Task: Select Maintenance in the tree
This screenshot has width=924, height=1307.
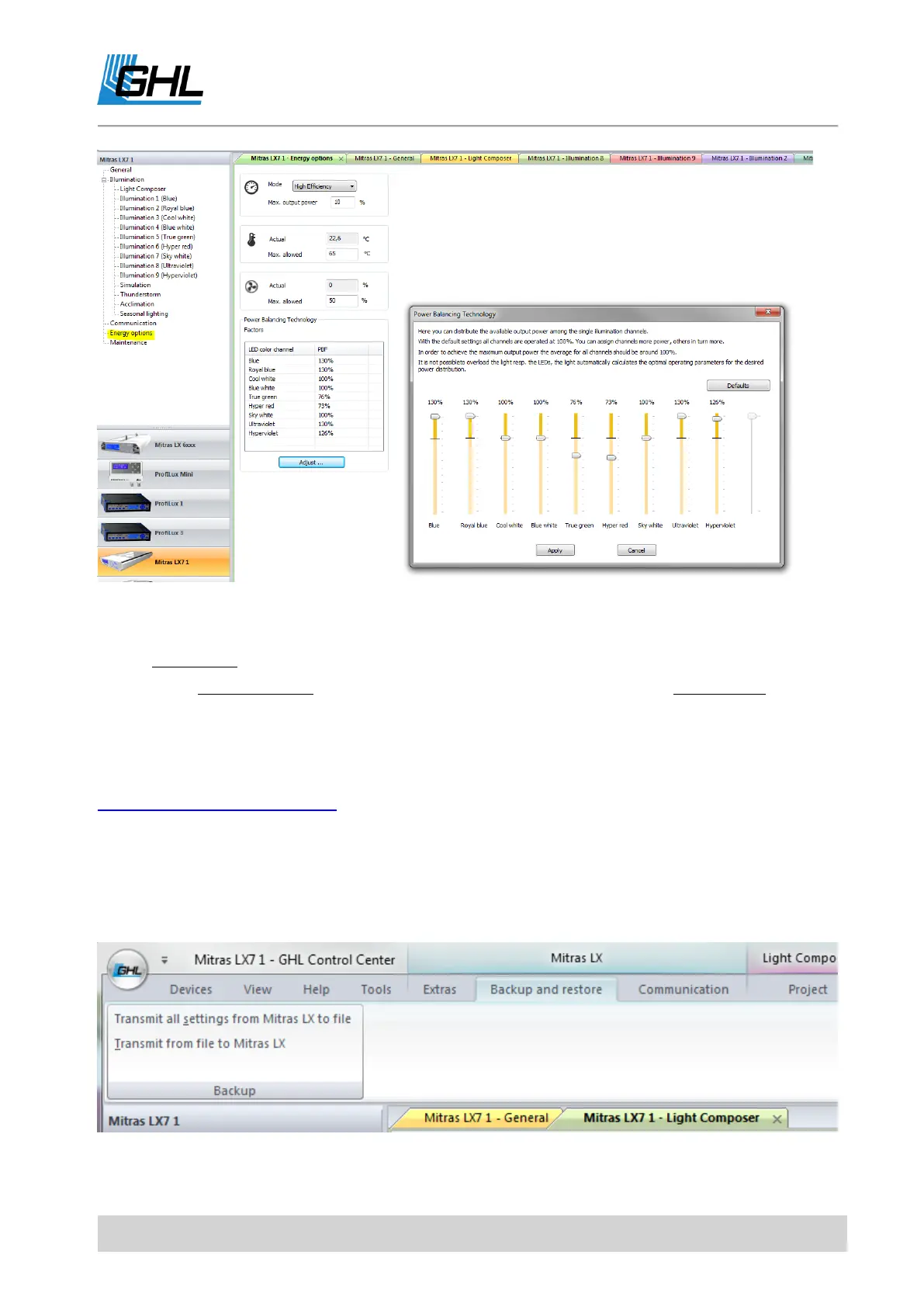Action: 128,343
